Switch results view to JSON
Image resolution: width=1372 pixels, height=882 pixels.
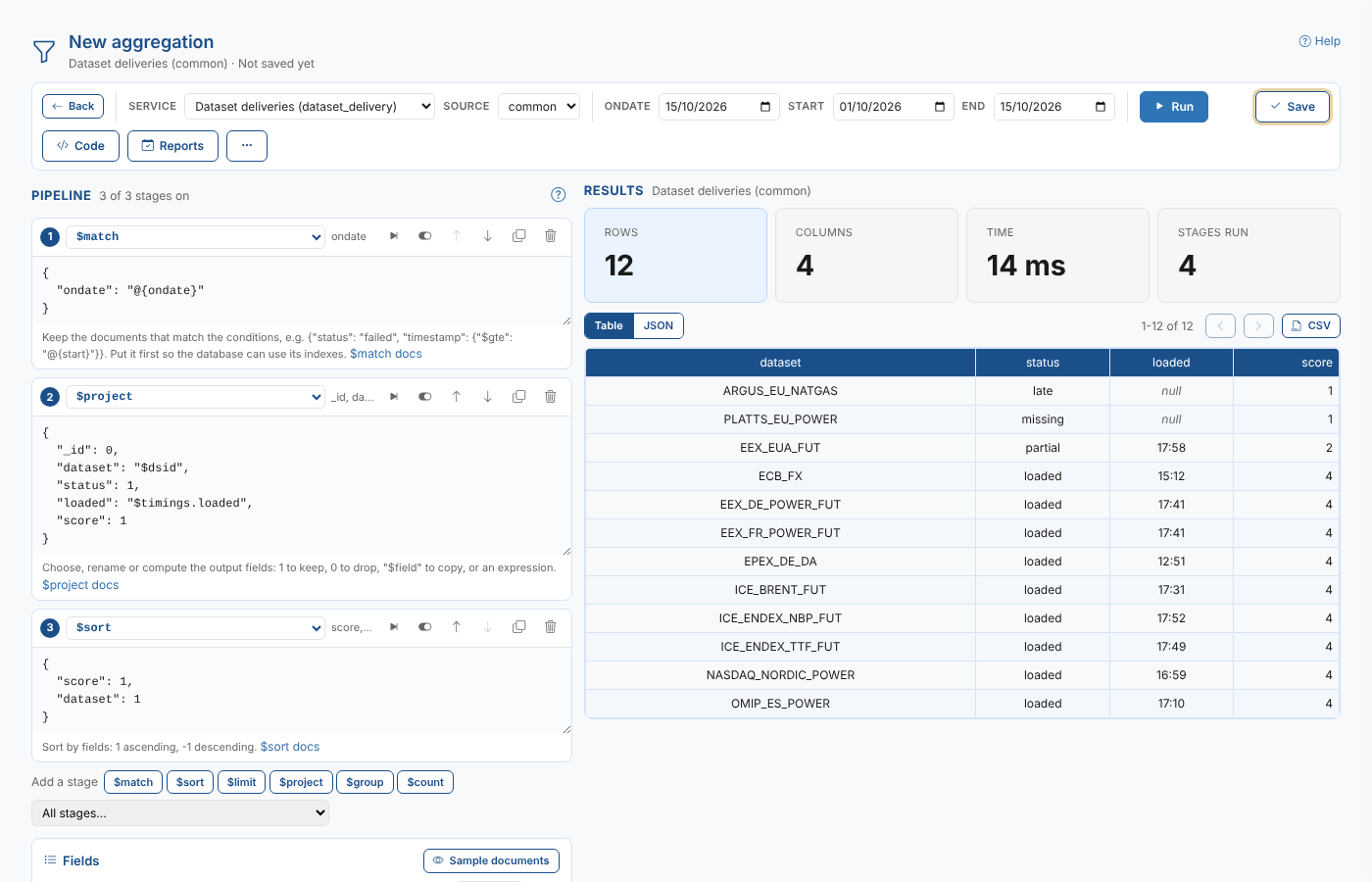[659, 326]
